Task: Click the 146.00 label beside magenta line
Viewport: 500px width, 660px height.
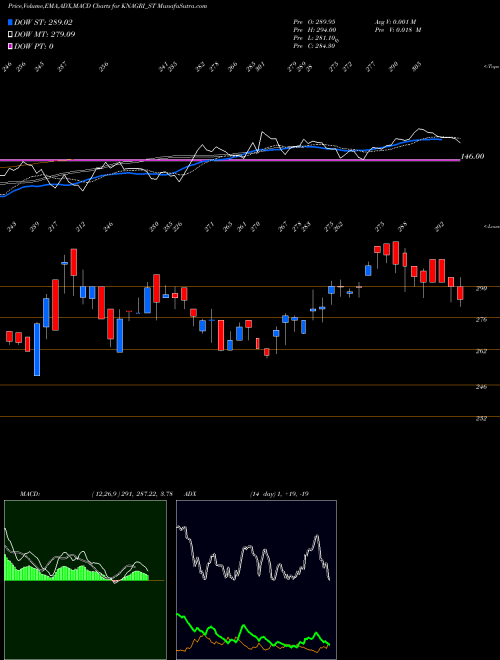Action: click(x=473, y=156)
